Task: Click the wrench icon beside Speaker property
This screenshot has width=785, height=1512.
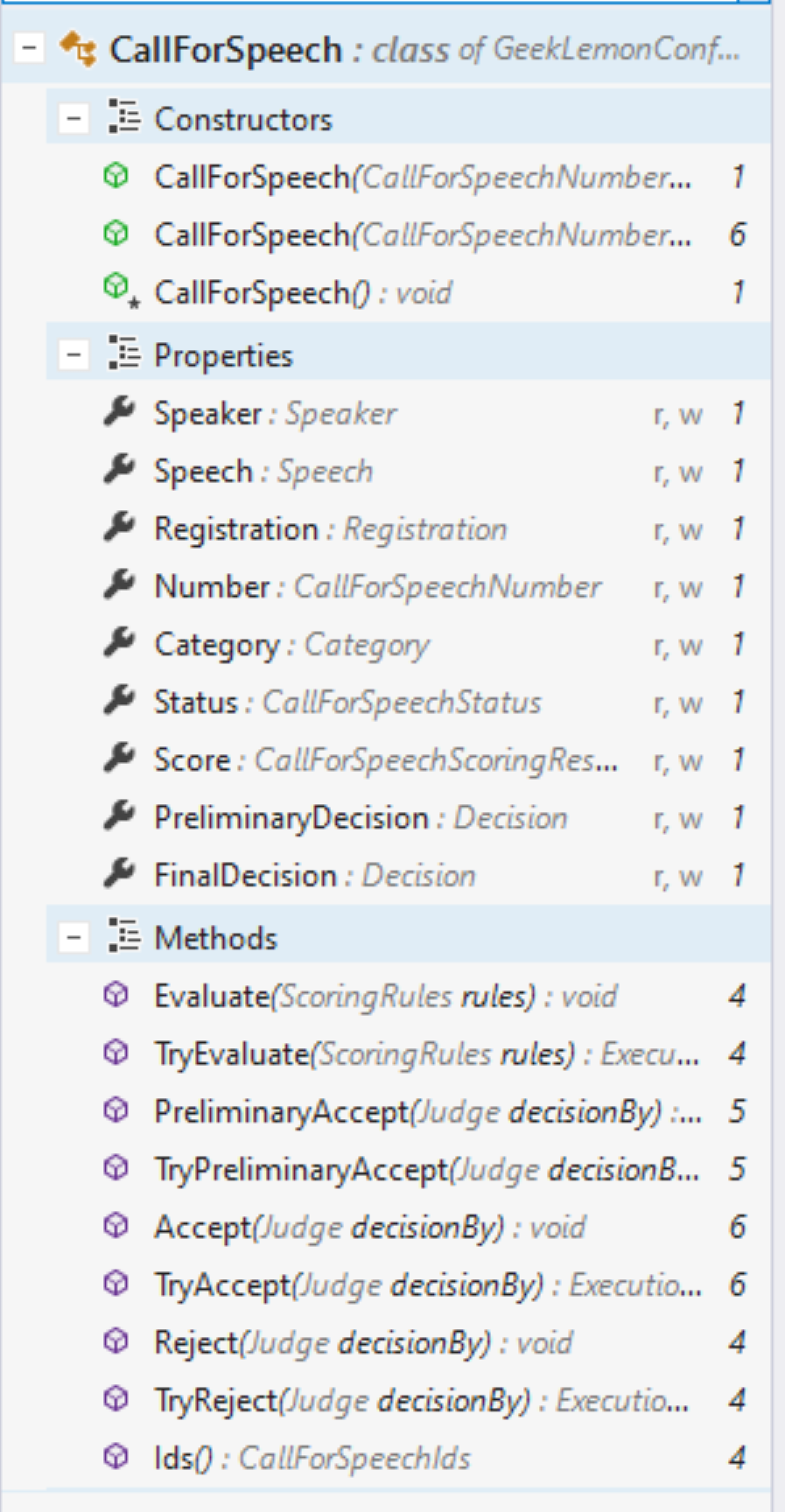Action: [x=119, y=411]
